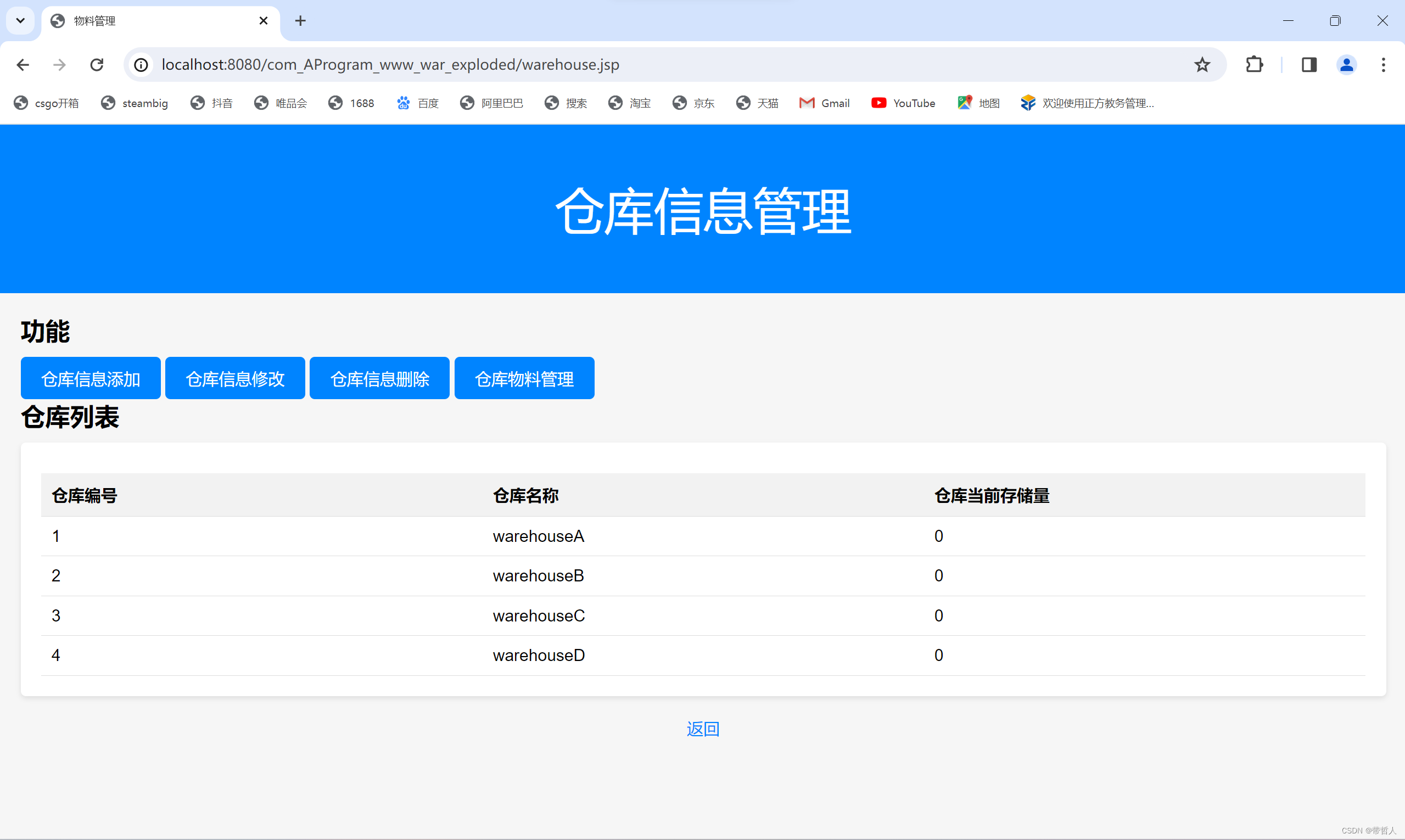This screenshot has width=1405, height=840.
Task: Open 仓库物料管理 page button
Action: 524,378
